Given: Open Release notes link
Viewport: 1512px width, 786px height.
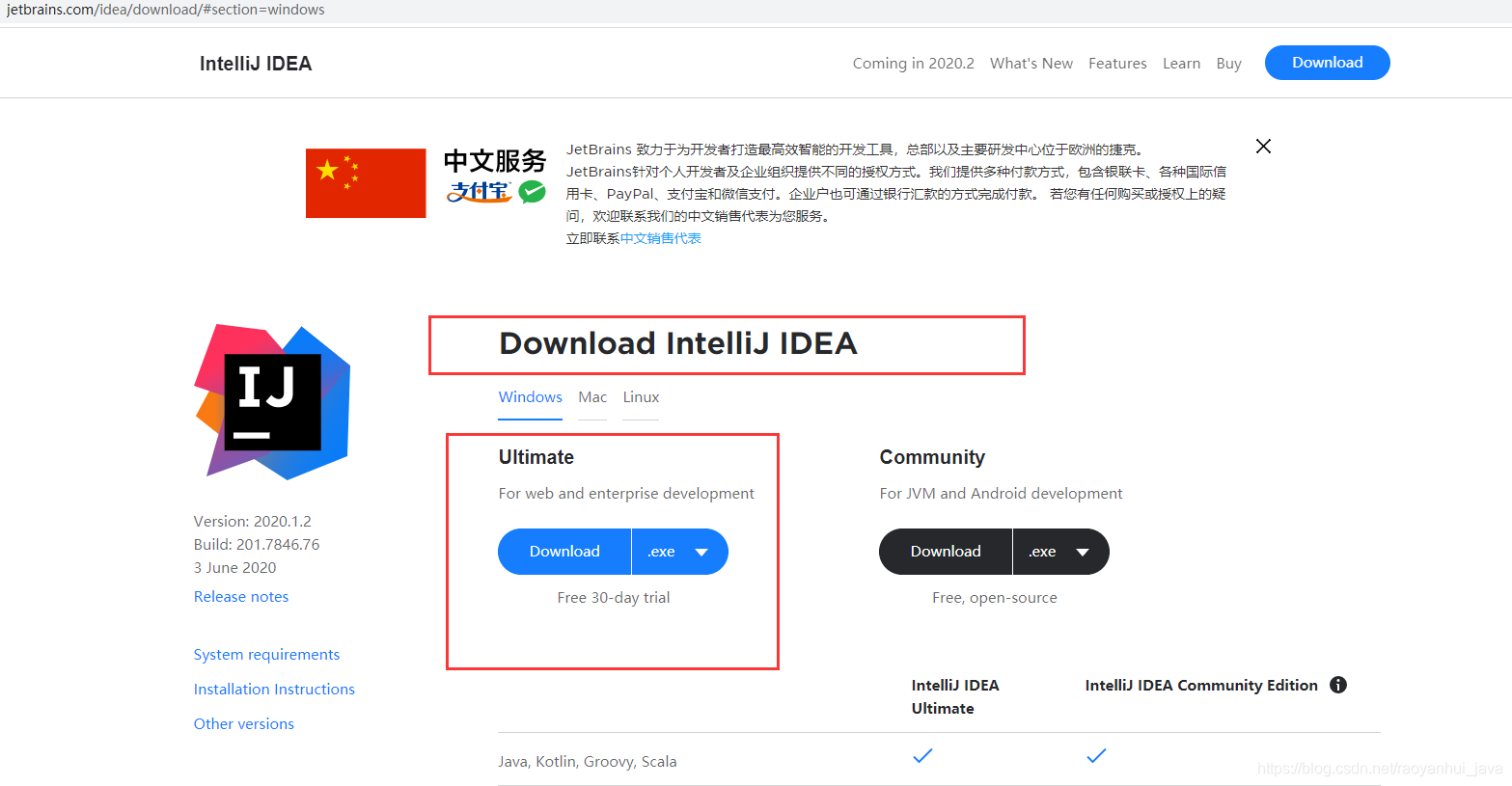Looking at the screenshot, I should pyautogui.click(x=241, y=597).
